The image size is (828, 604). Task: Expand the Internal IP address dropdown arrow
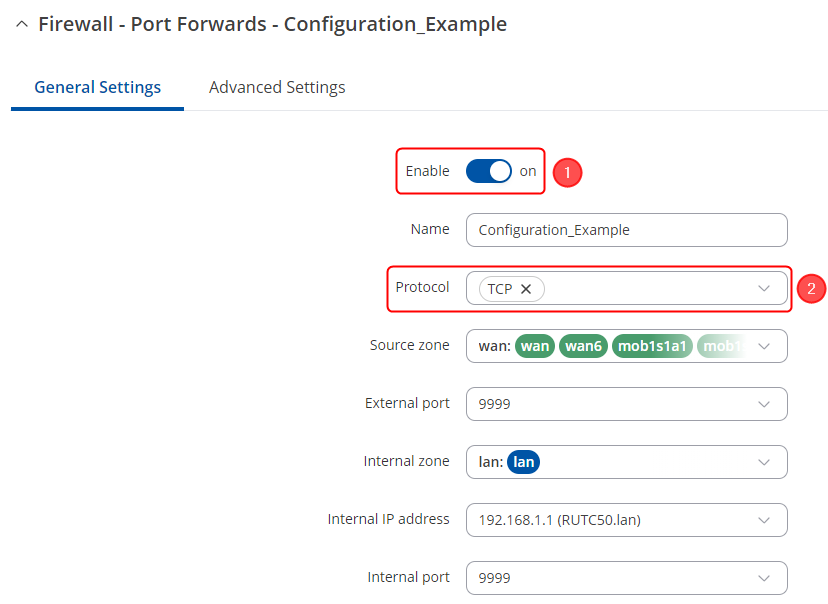coord(765,520)
